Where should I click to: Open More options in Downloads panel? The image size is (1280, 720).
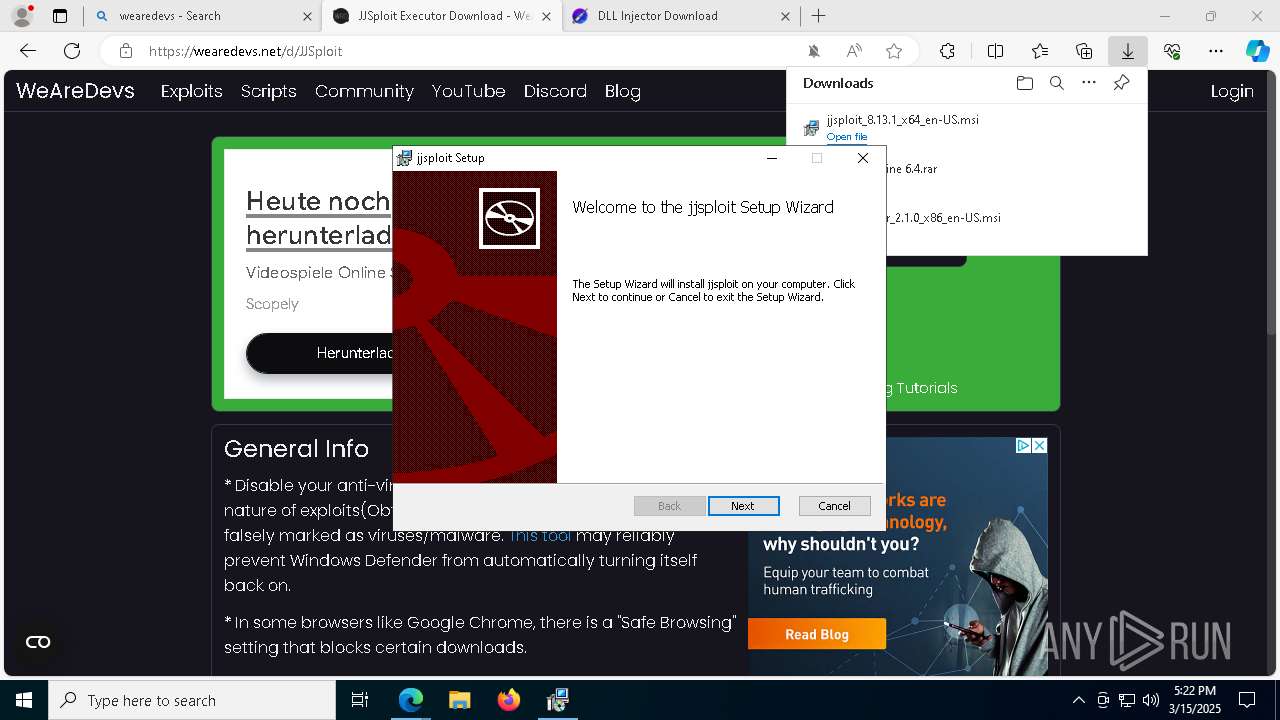[x=1089, y=83]
